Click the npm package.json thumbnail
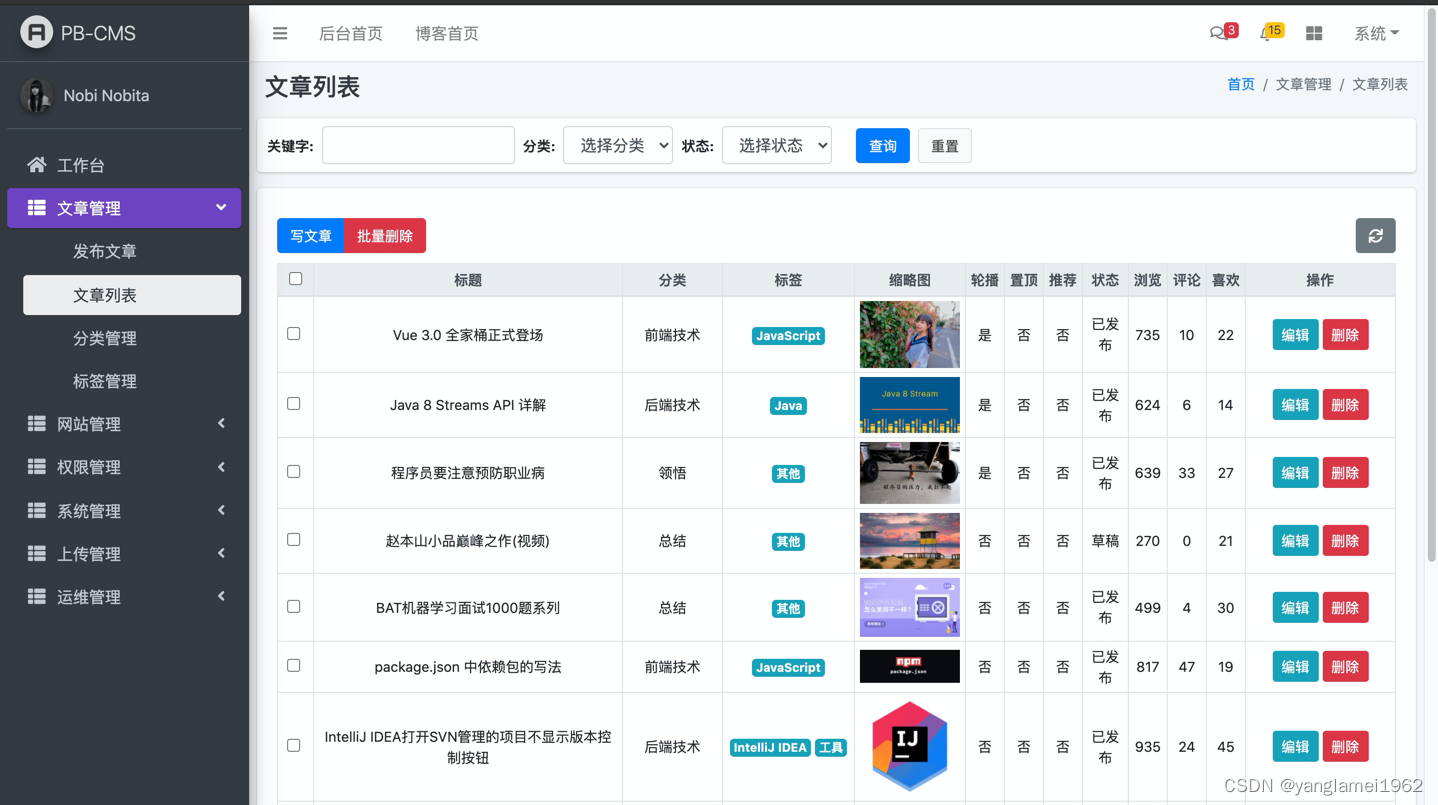 (x=910, y=667)
